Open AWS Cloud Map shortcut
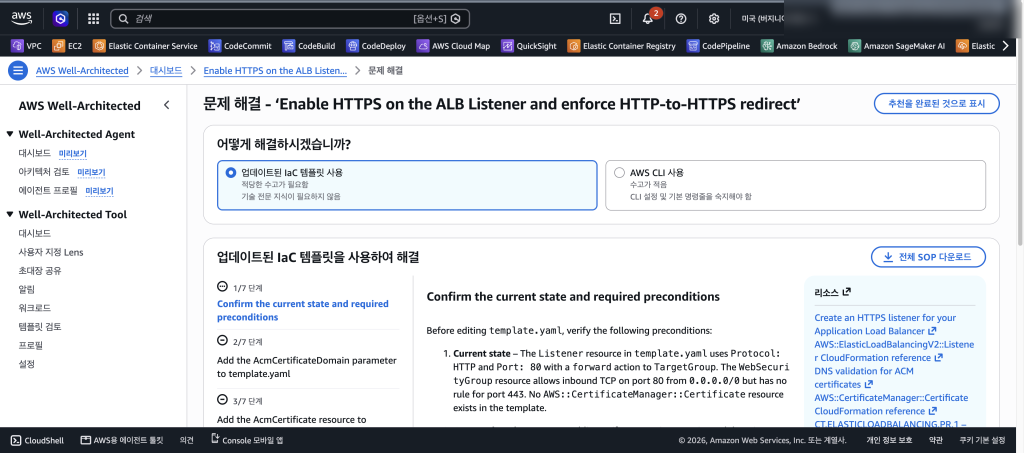 point(453,46)
